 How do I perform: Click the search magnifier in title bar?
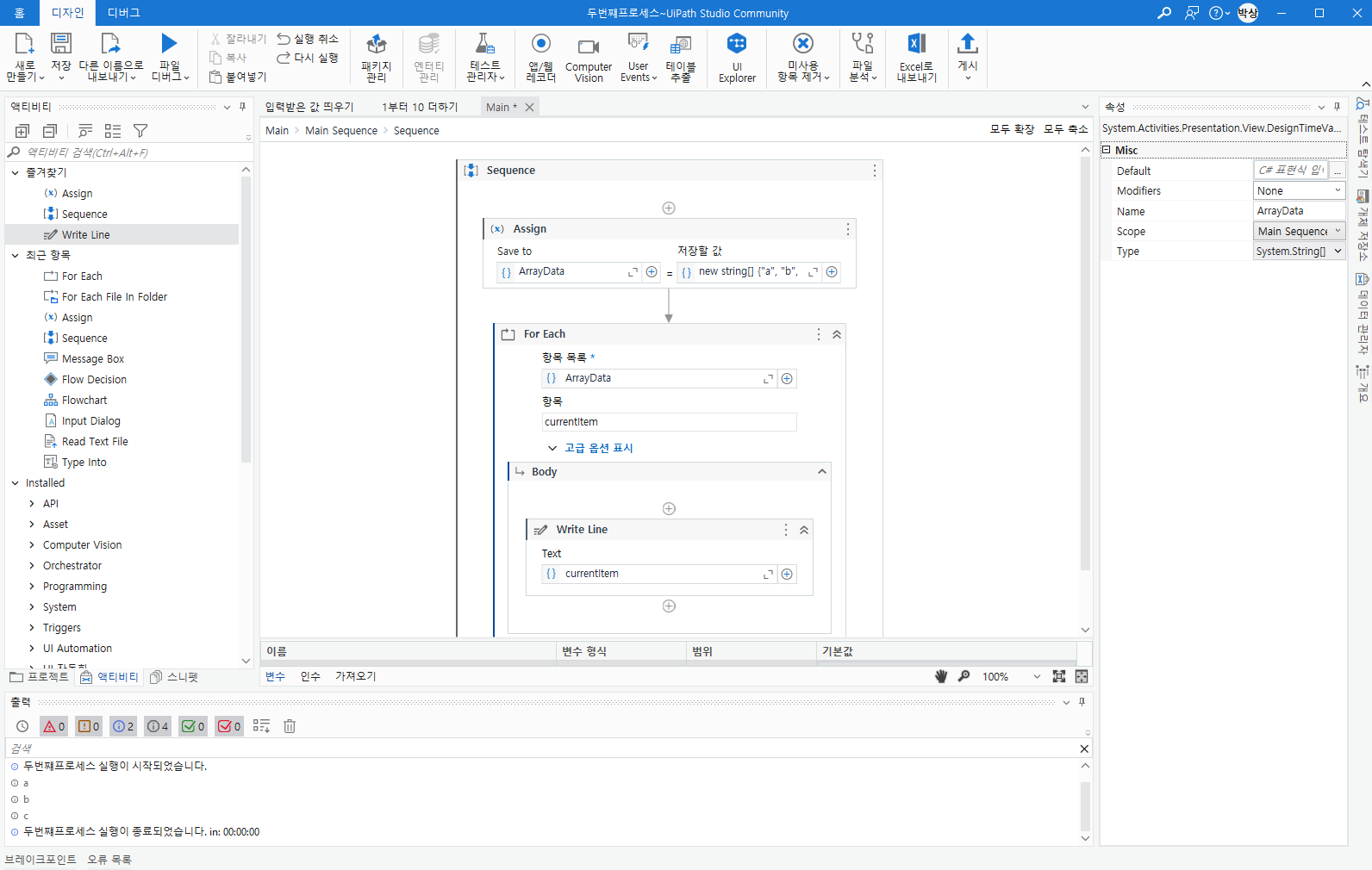(x=1164, y=13)
